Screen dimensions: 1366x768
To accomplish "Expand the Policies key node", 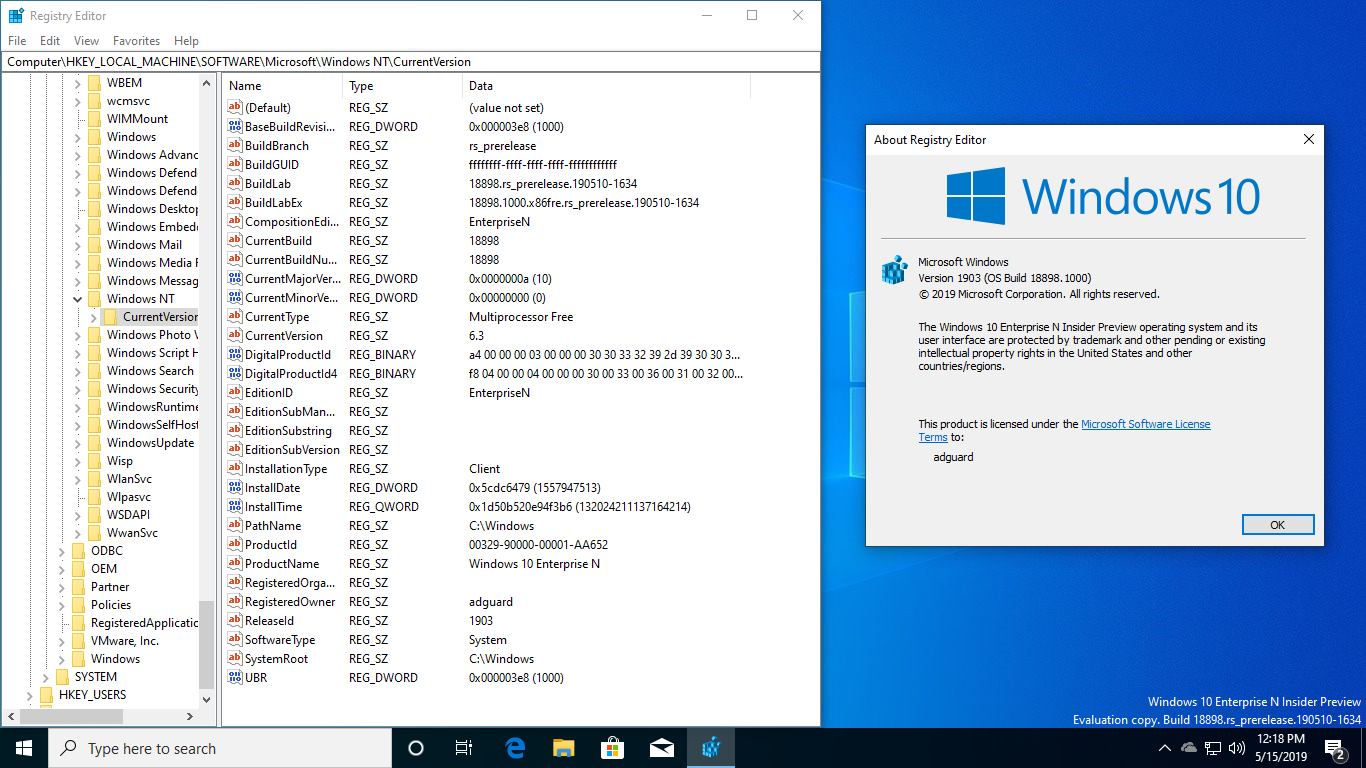I will pyautogui.click(x=62, y=605).
